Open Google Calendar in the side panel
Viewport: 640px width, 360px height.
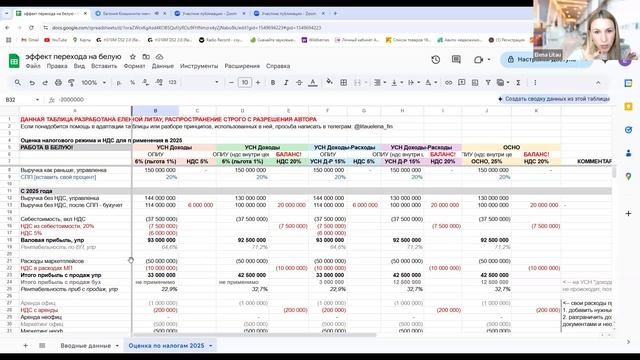[x=629, y=83]
